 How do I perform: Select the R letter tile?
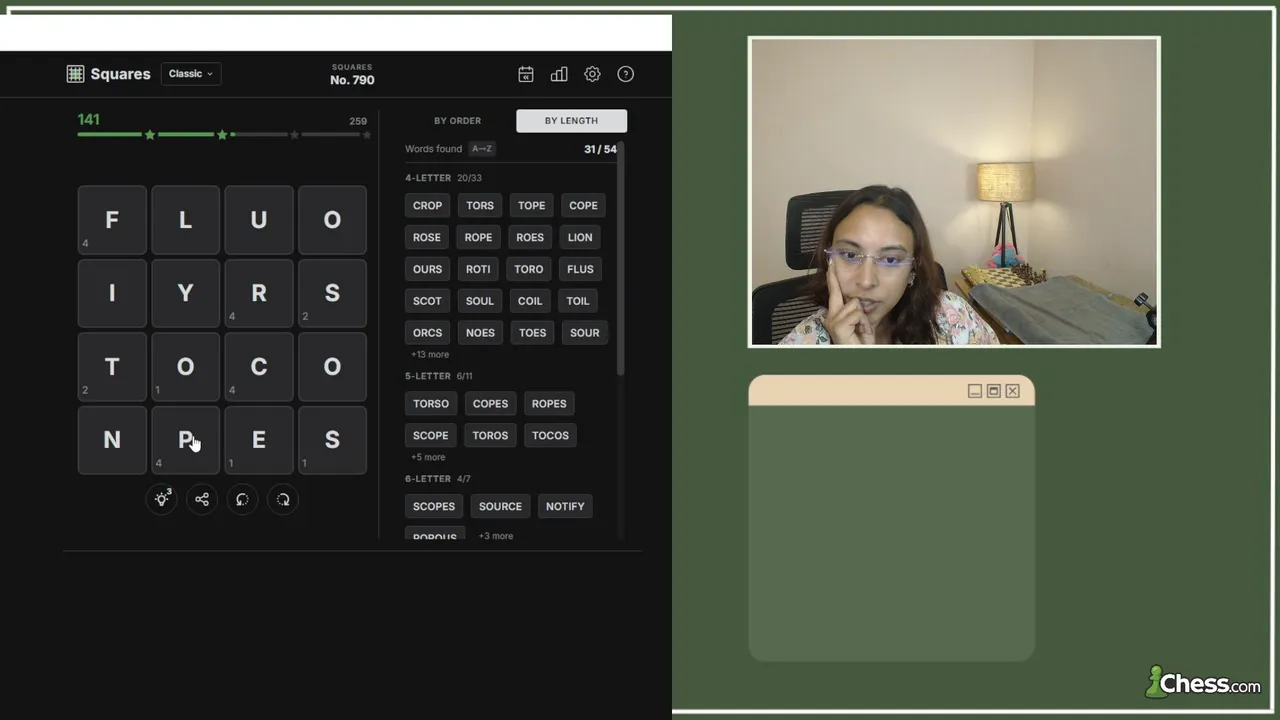(259, 293)
